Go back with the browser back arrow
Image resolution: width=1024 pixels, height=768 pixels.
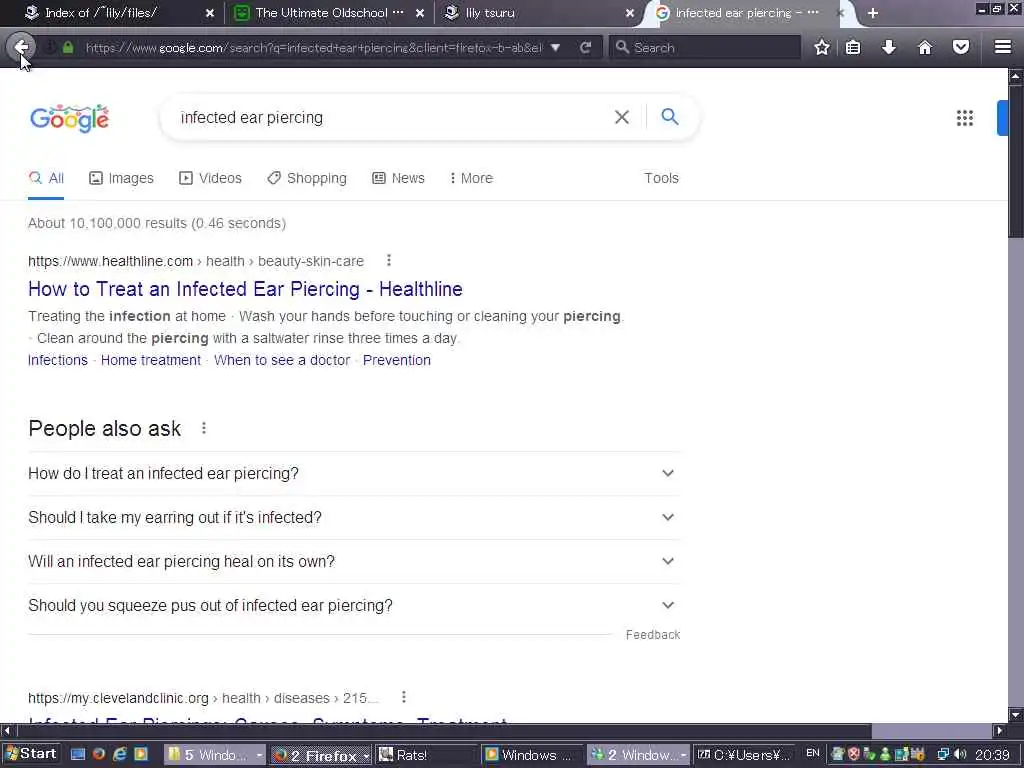click(20, 47)
